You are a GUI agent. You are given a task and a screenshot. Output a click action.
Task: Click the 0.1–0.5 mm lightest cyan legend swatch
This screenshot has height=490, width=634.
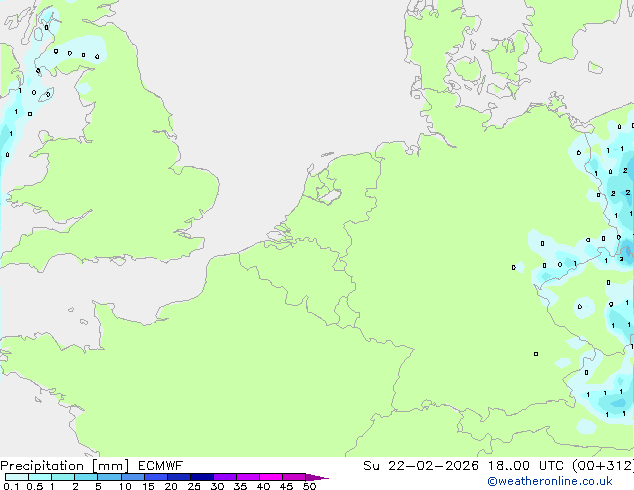pos(17,477)
